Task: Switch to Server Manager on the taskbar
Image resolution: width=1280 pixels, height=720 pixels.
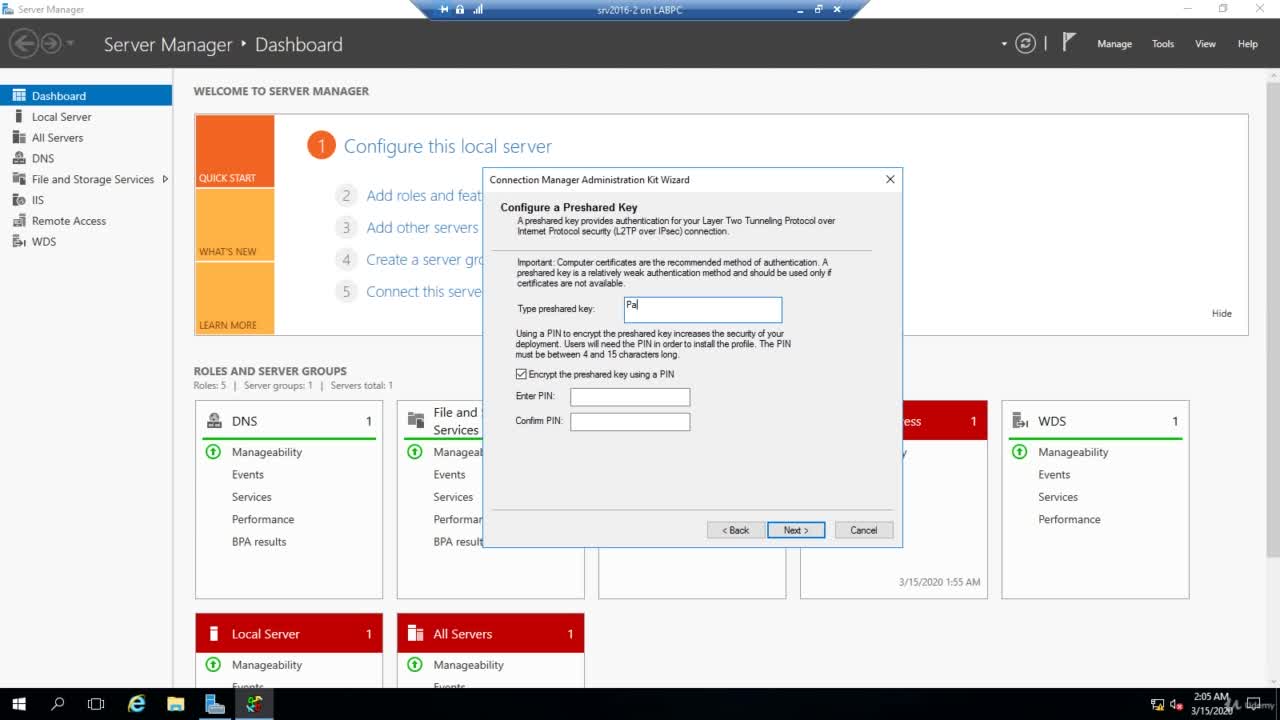Action: pyautogui.click(x=215, y=704)
